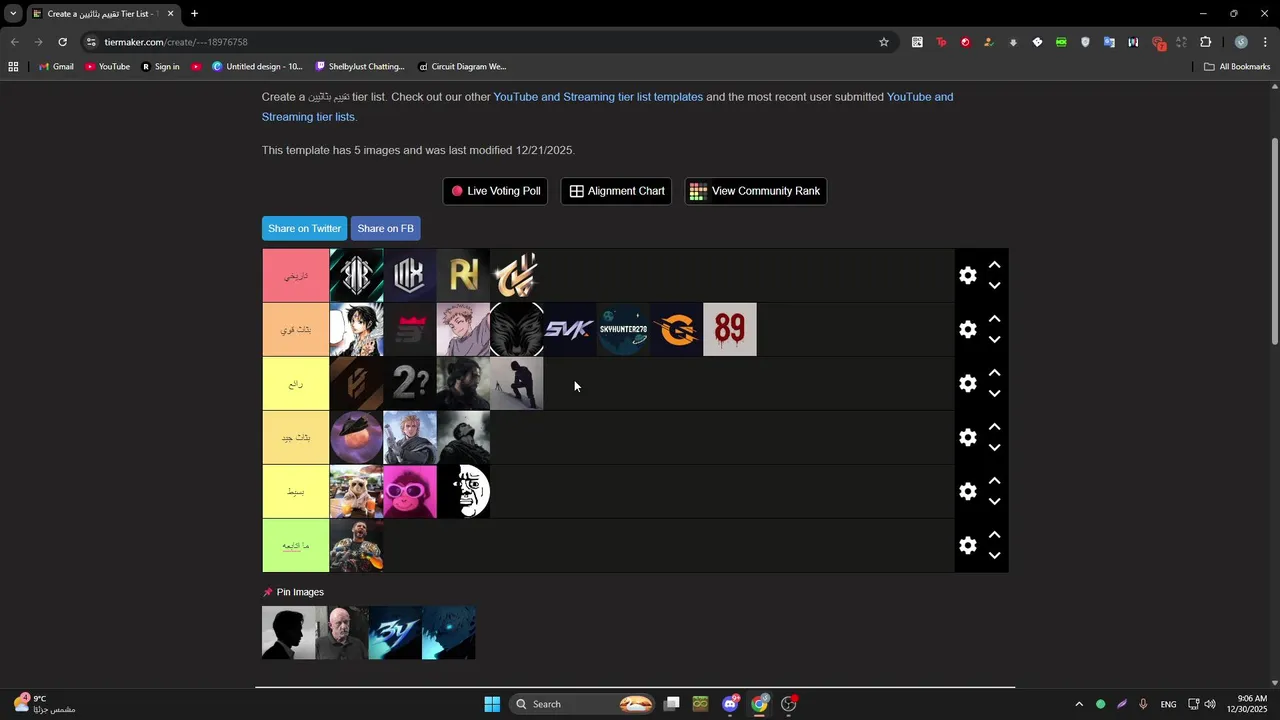This screenshot has width=1280, height=720.
Task: Open the Alignment Chart
Action: click(x=616, y=191)
